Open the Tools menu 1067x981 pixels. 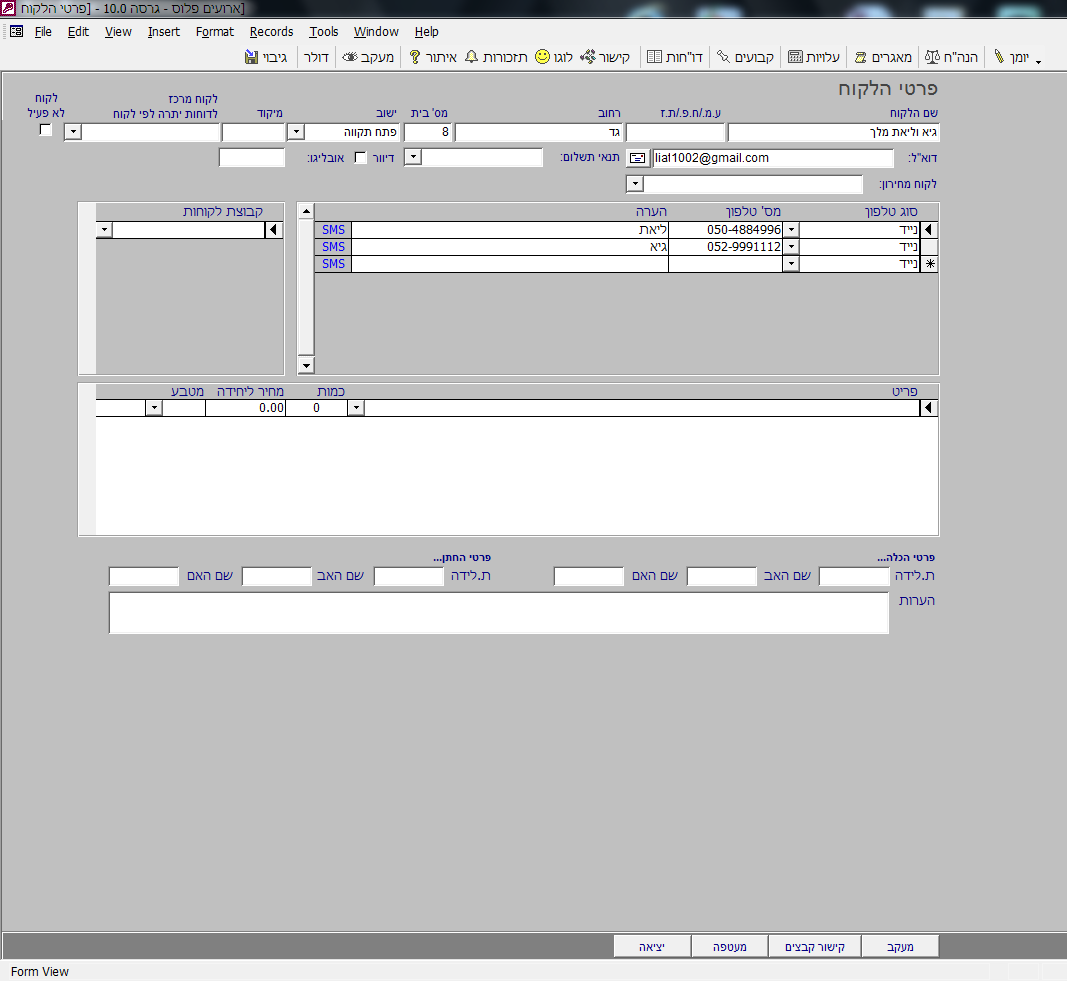323,31
